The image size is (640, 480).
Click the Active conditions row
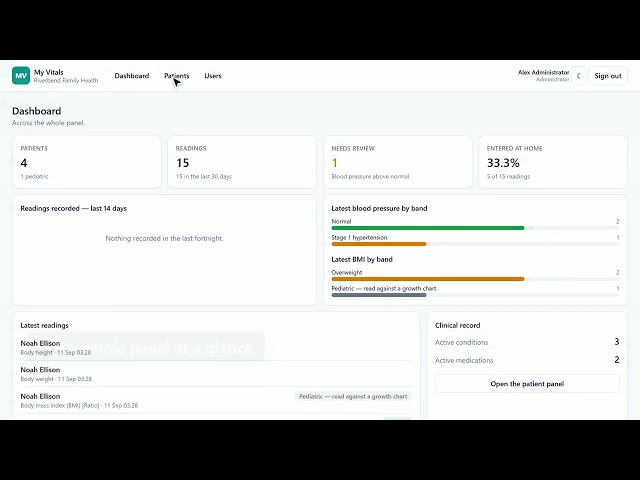(x=527, y=342)
